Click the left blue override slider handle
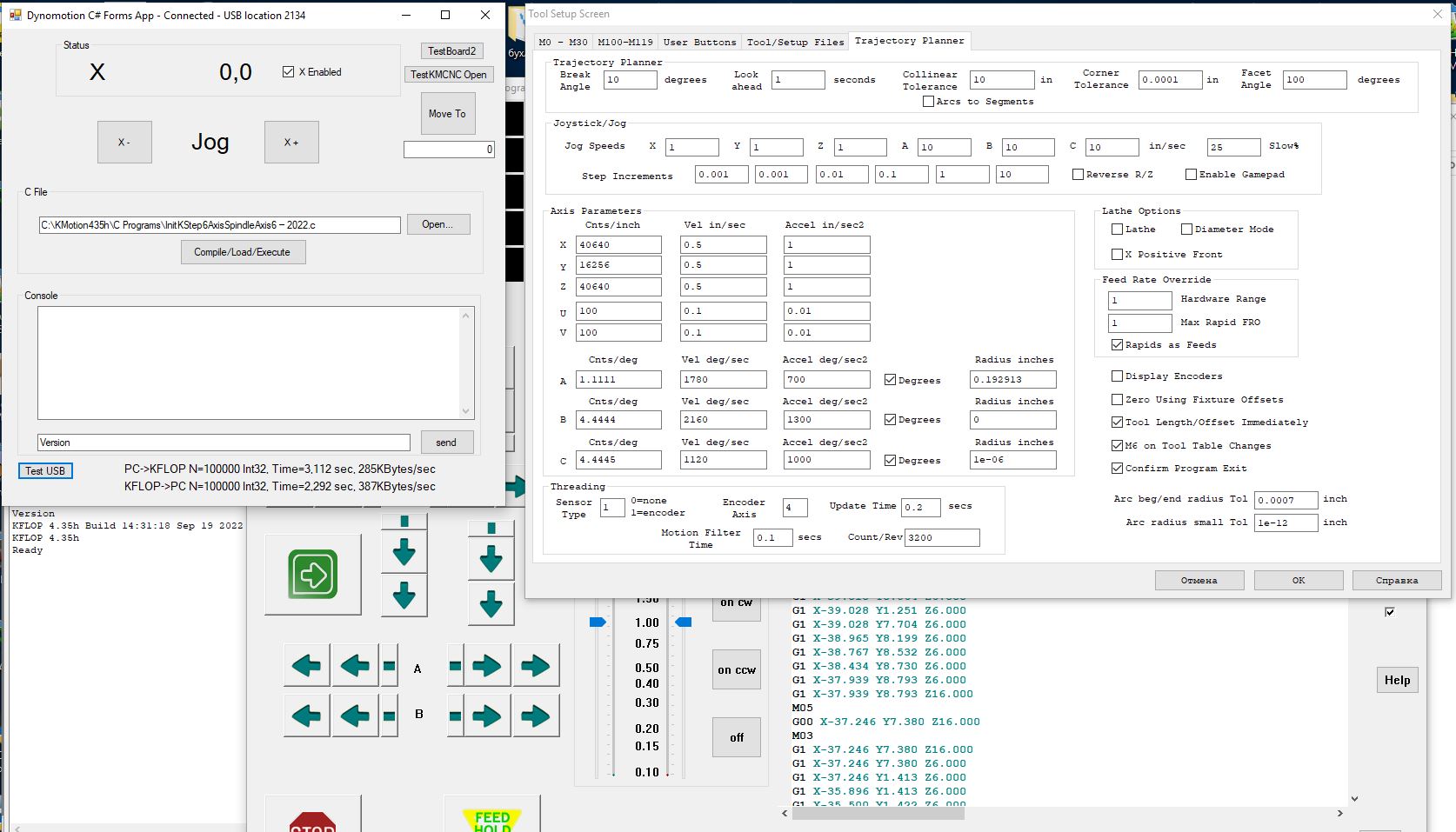This screenshot has height=832, width=1456. tap(598, 622)
